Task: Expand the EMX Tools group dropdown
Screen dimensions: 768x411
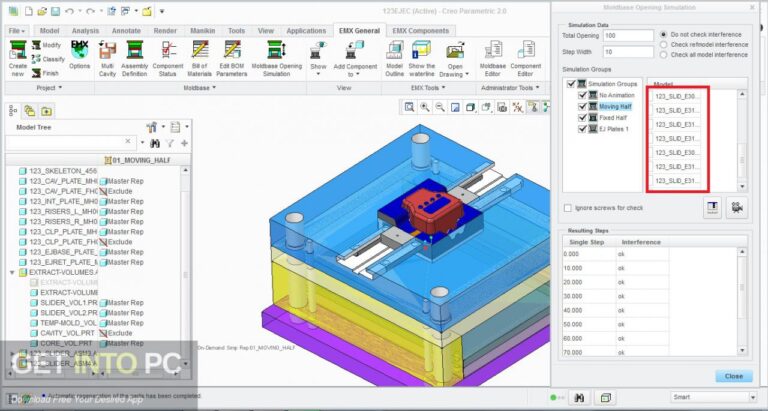Action: tap(428, 88)
